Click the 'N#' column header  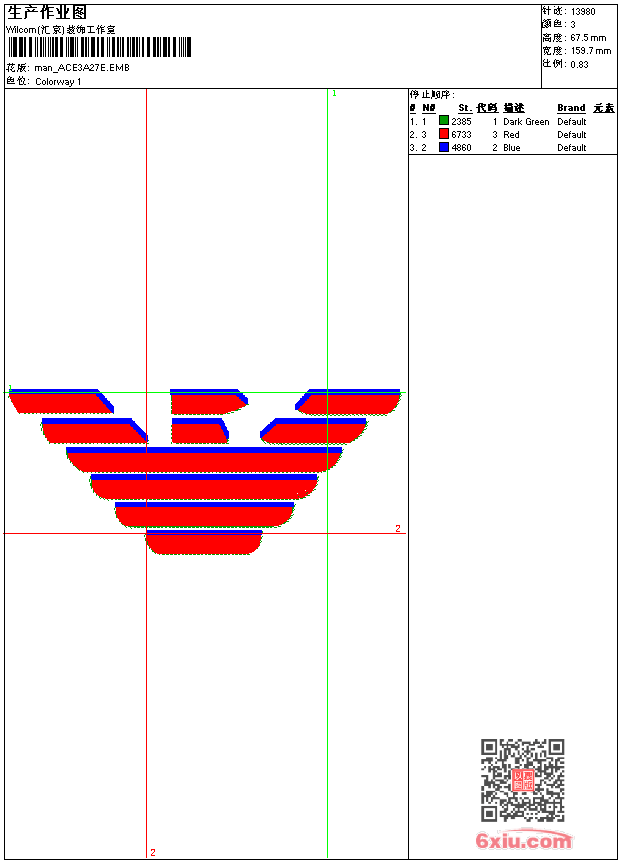[x=429, y=108]
